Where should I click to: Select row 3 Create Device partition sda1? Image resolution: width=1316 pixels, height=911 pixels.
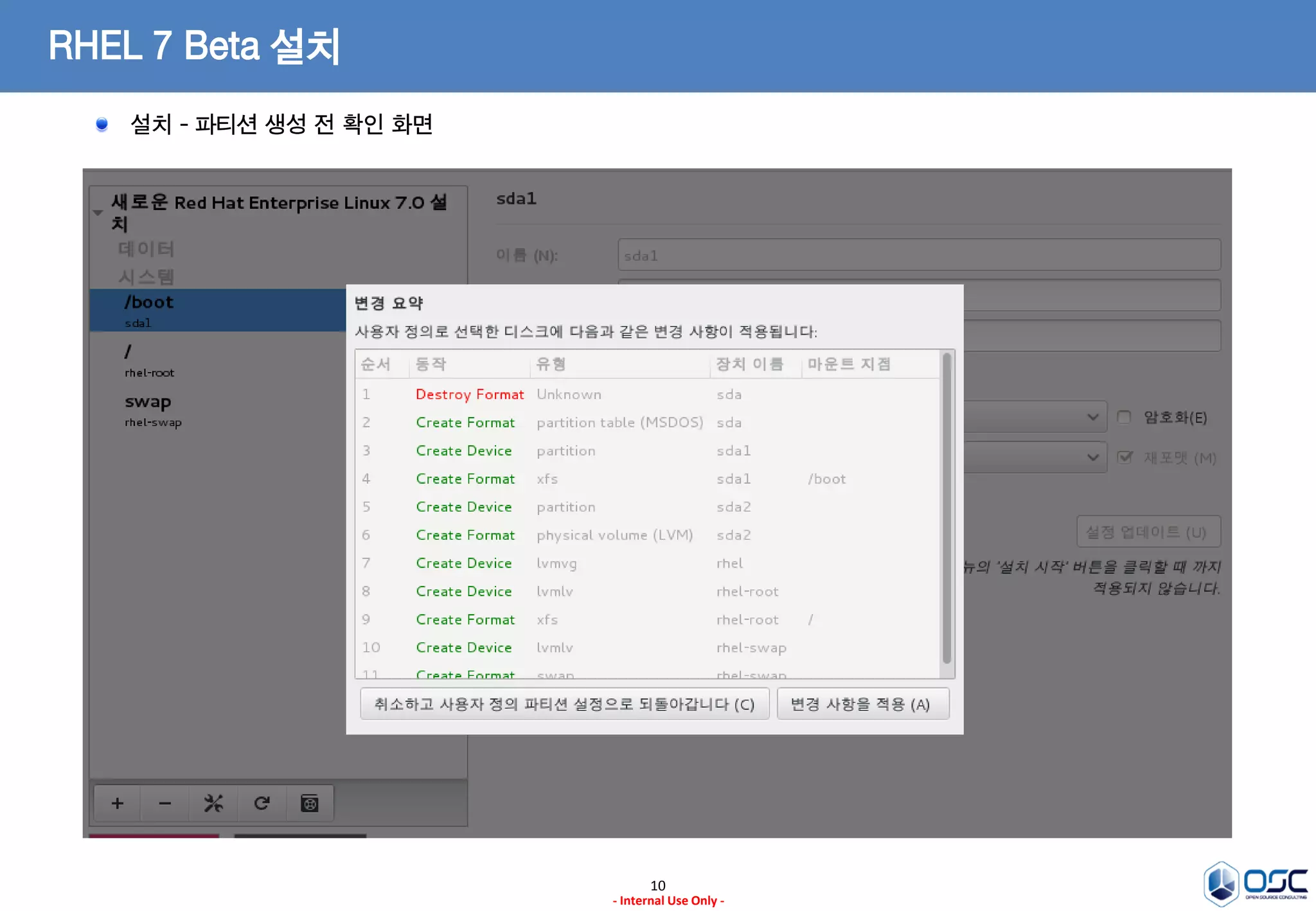click(648, 450)
